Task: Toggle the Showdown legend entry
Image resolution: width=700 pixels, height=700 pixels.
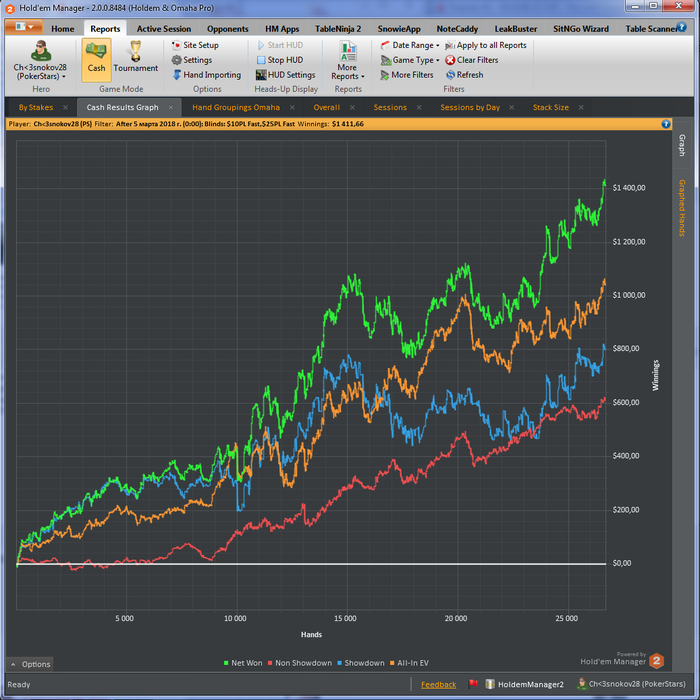Action: point(361,663)
